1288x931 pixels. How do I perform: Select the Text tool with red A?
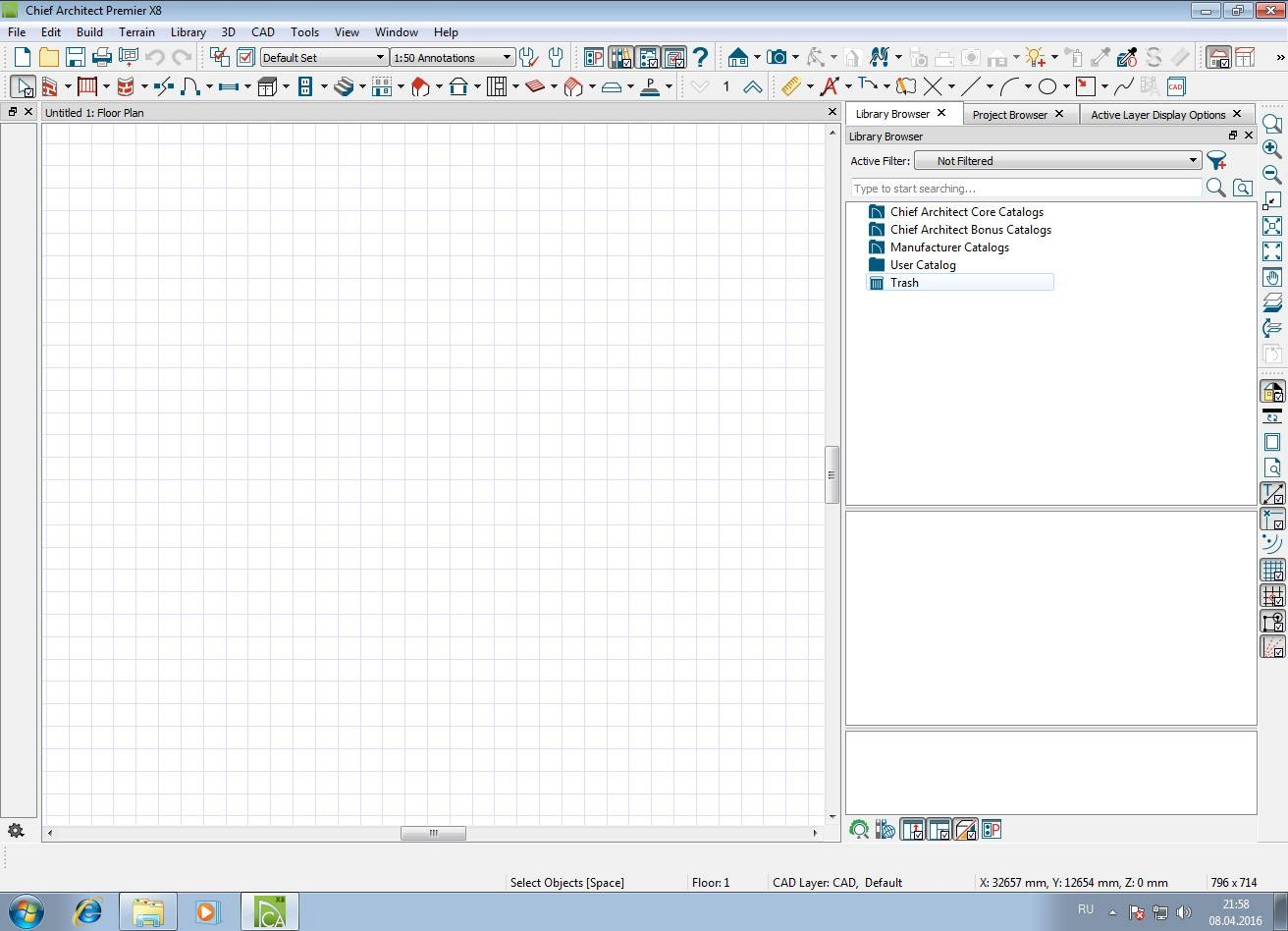click(x=830, y=86)
